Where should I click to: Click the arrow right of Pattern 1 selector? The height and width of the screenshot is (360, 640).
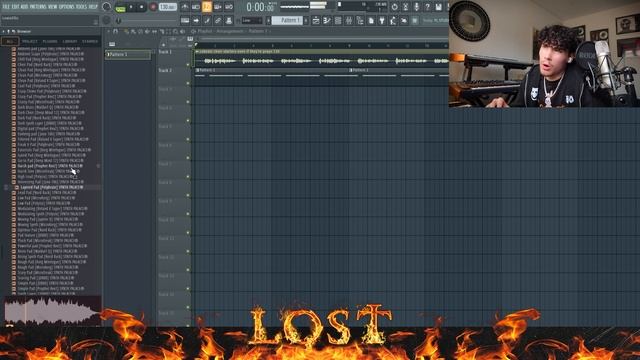click(x=306, y=20)
